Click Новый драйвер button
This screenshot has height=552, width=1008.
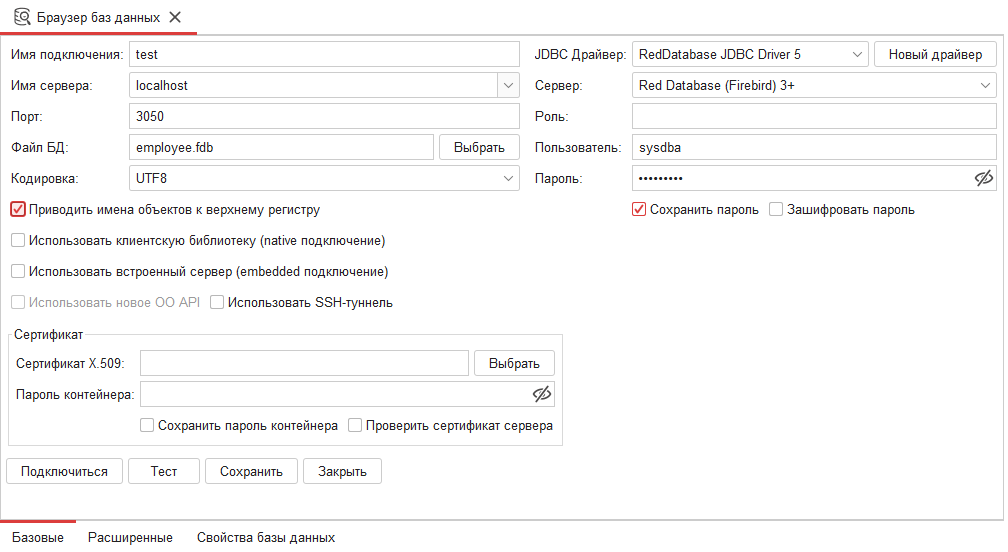click(x=935, y=55)
